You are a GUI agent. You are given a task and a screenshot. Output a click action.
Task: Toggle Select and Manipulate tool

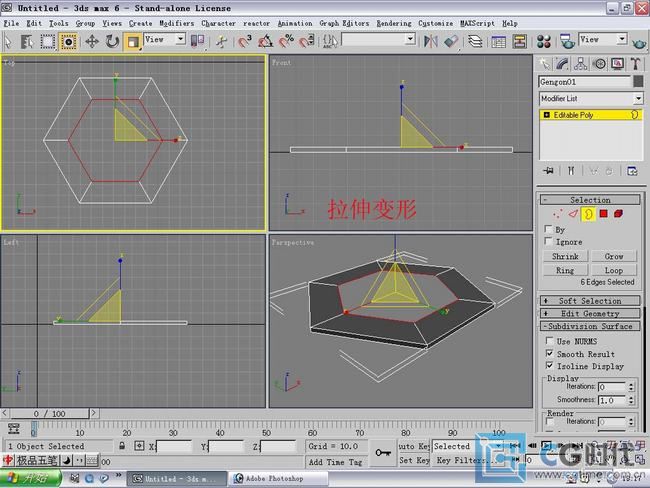tap(221, 41)
